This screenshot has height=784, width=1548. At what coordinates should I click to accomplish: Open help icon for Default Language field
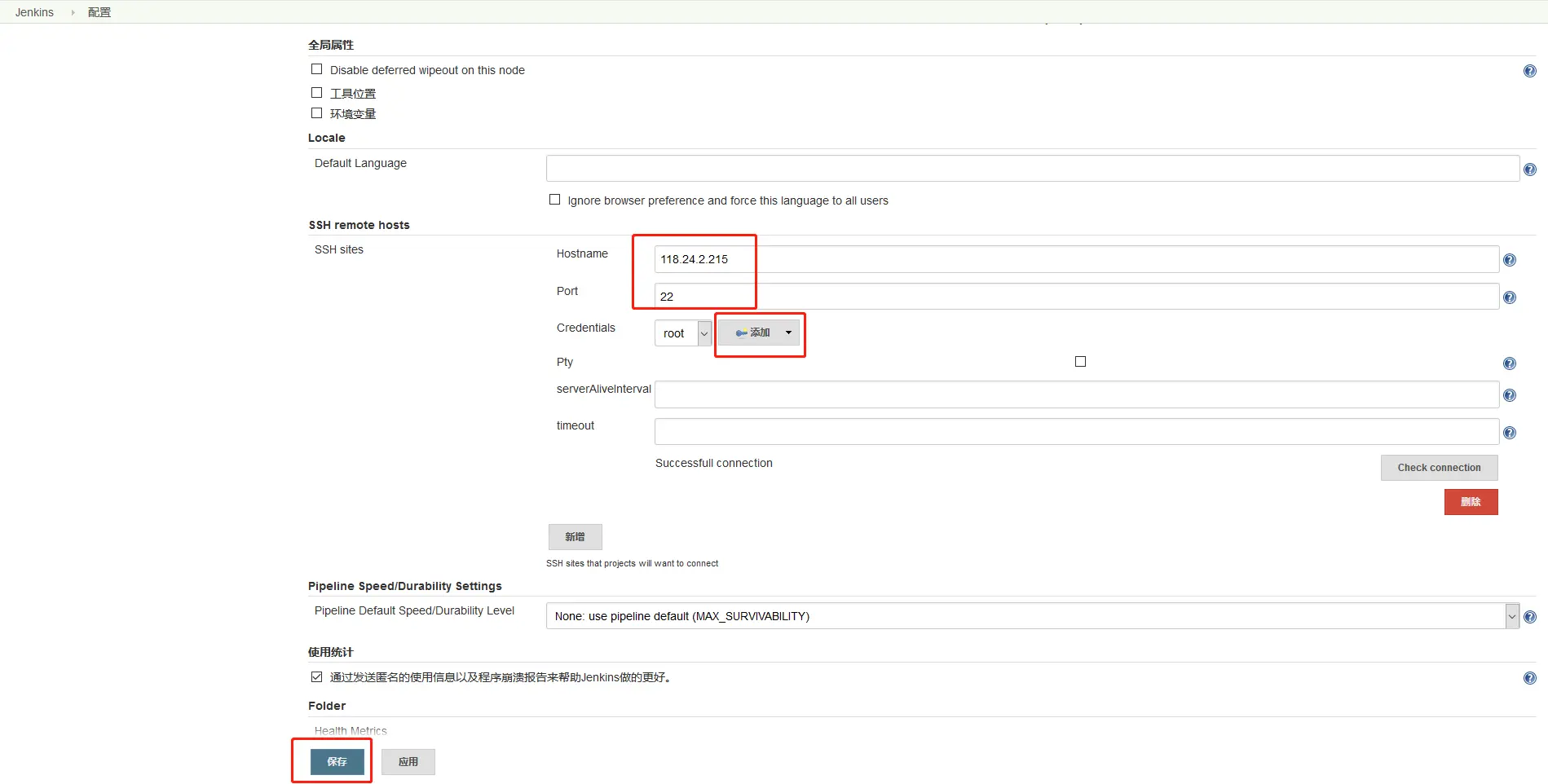(1530, 170)
